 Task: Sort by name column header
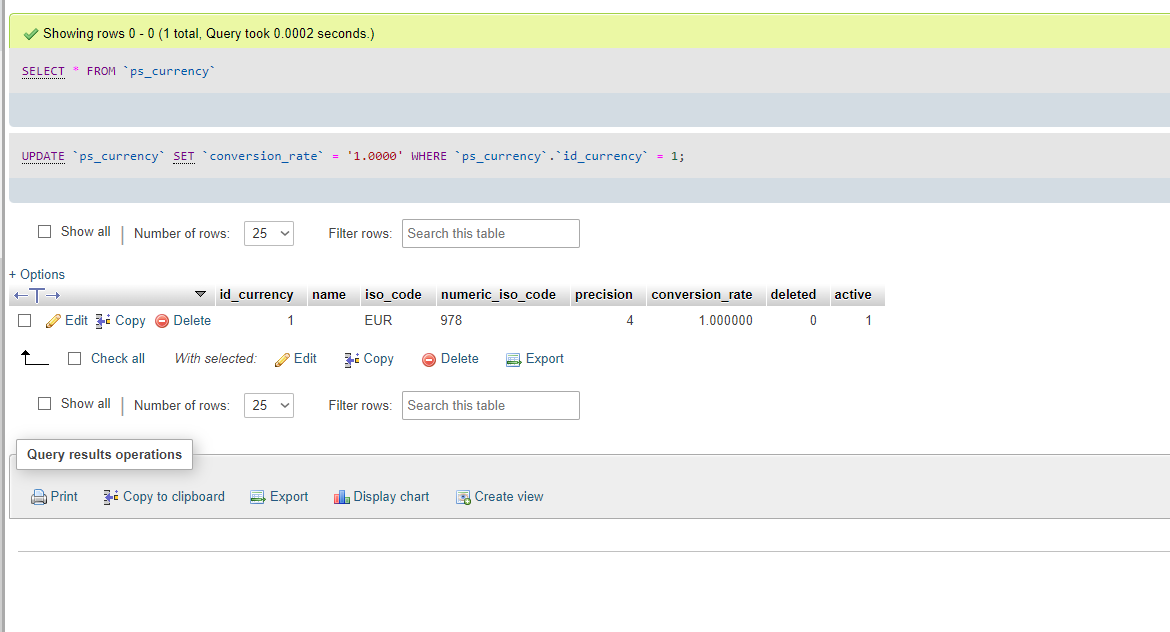329,295
